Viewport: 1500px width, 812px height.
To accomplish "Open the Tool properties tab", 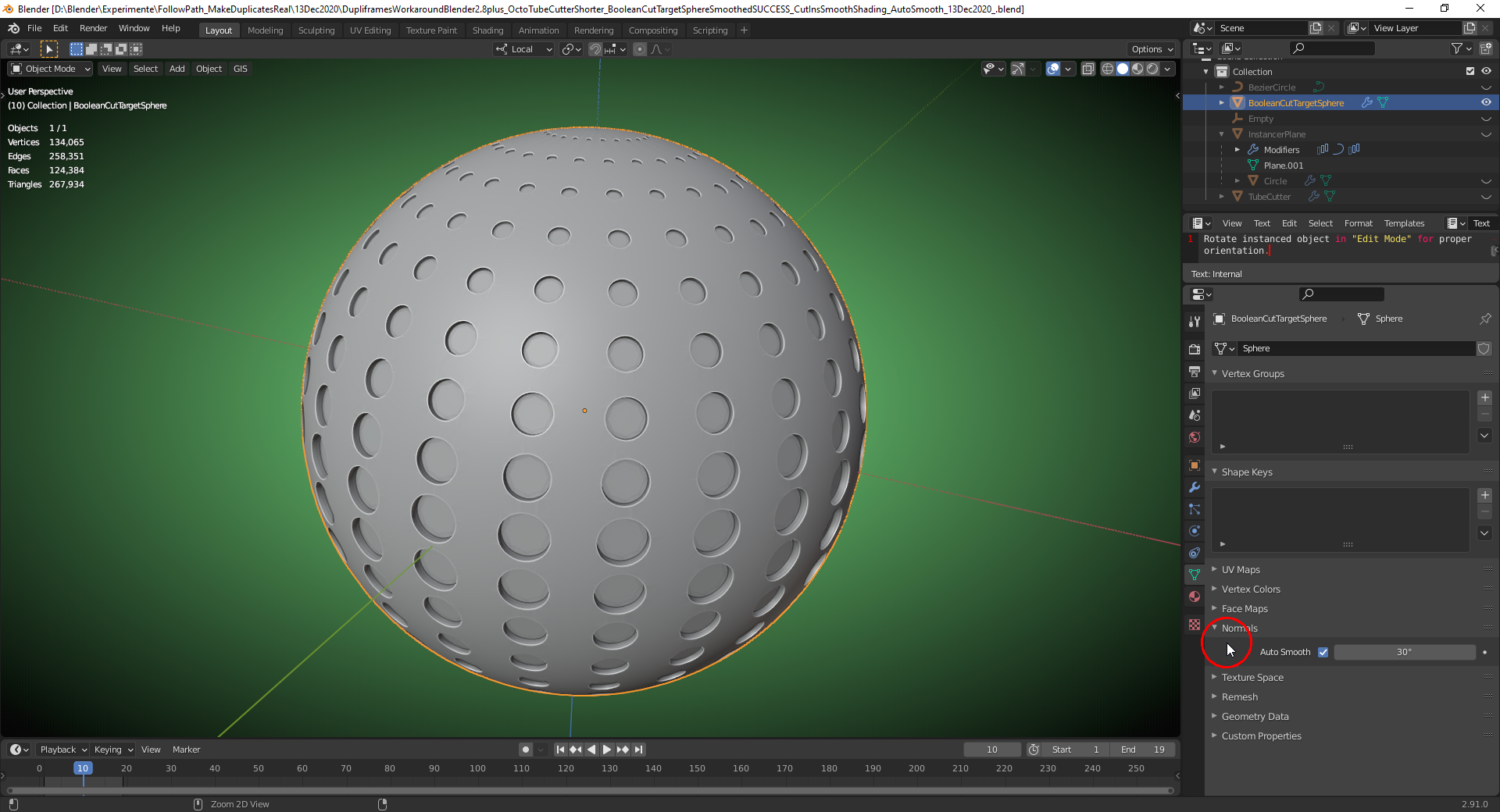I will point(1195,321).
